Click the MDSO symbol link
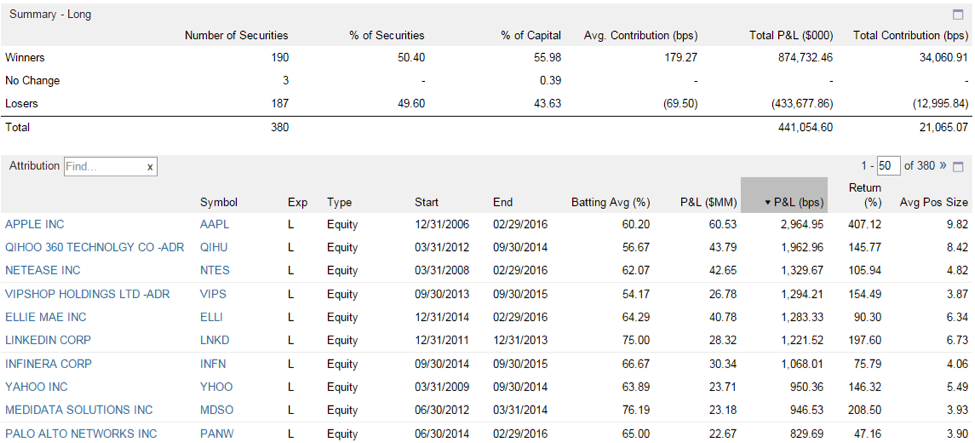Image resolution: width=975 pixels, height=443 pixels. [216, 410]
